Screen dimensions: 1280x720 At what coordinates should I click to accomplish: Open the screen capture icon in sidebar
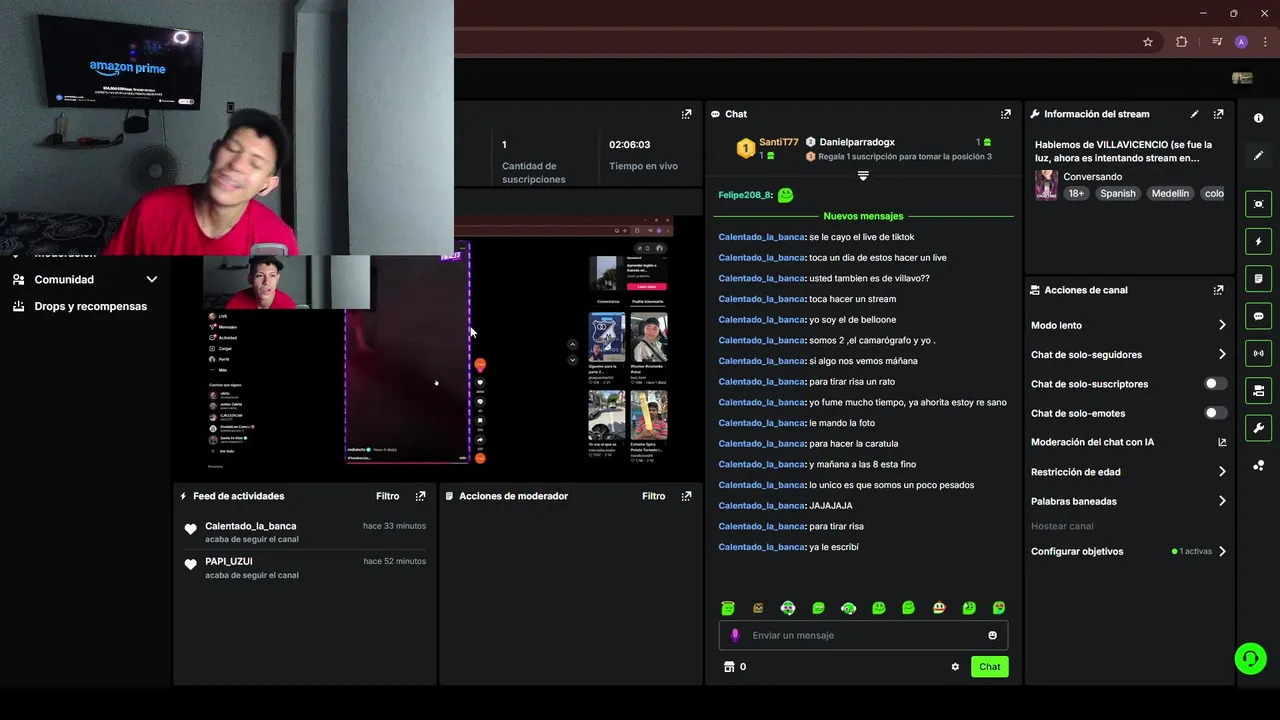tap(1258, 204)
